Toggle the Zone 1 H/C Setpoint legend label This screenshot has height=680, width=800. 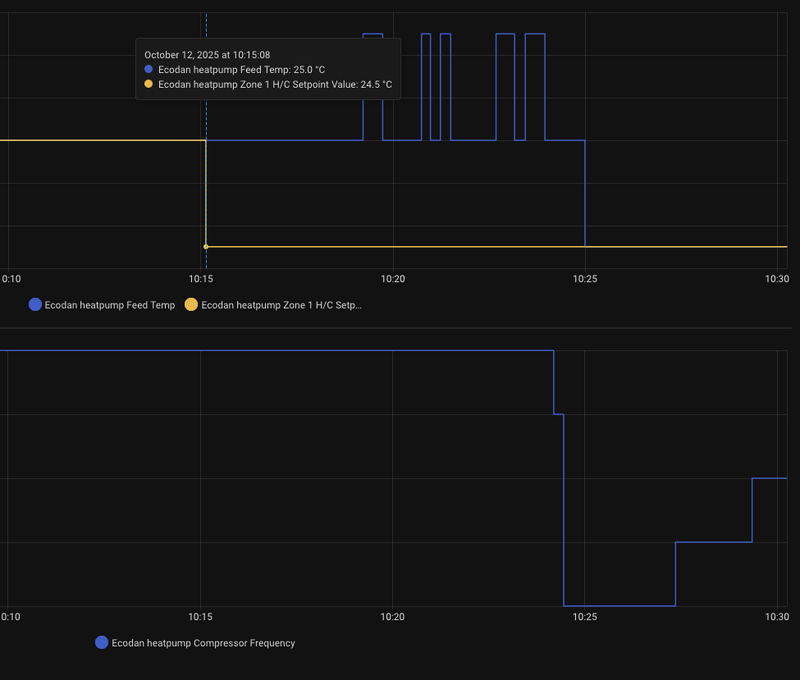[281, 305]
